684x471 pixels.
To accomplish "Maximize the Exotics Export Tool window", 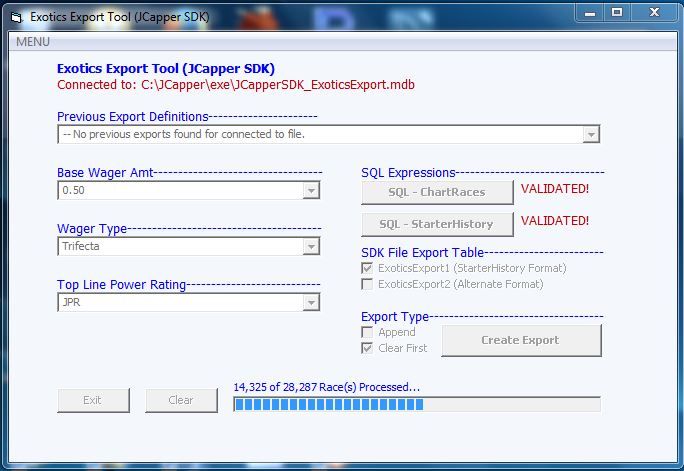I will click(617, 13).
